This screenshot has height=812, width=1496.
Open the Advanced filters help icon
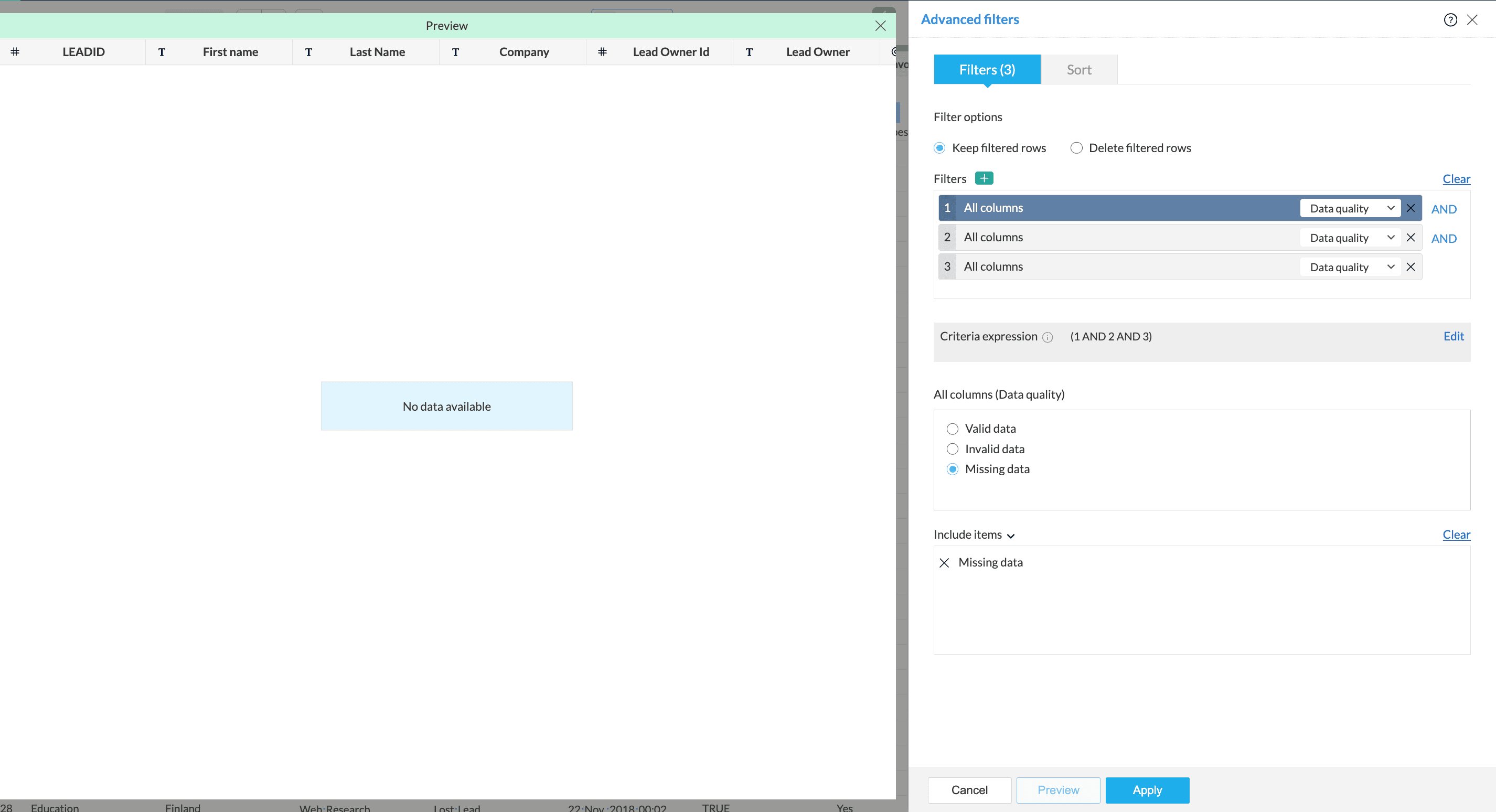[1450, 20]
